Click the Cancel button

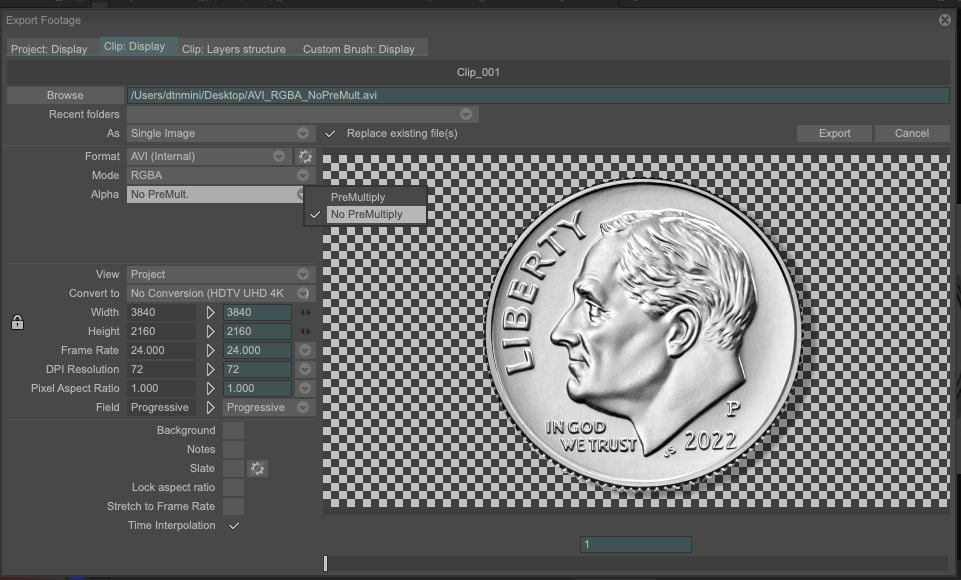click(912, 134)
